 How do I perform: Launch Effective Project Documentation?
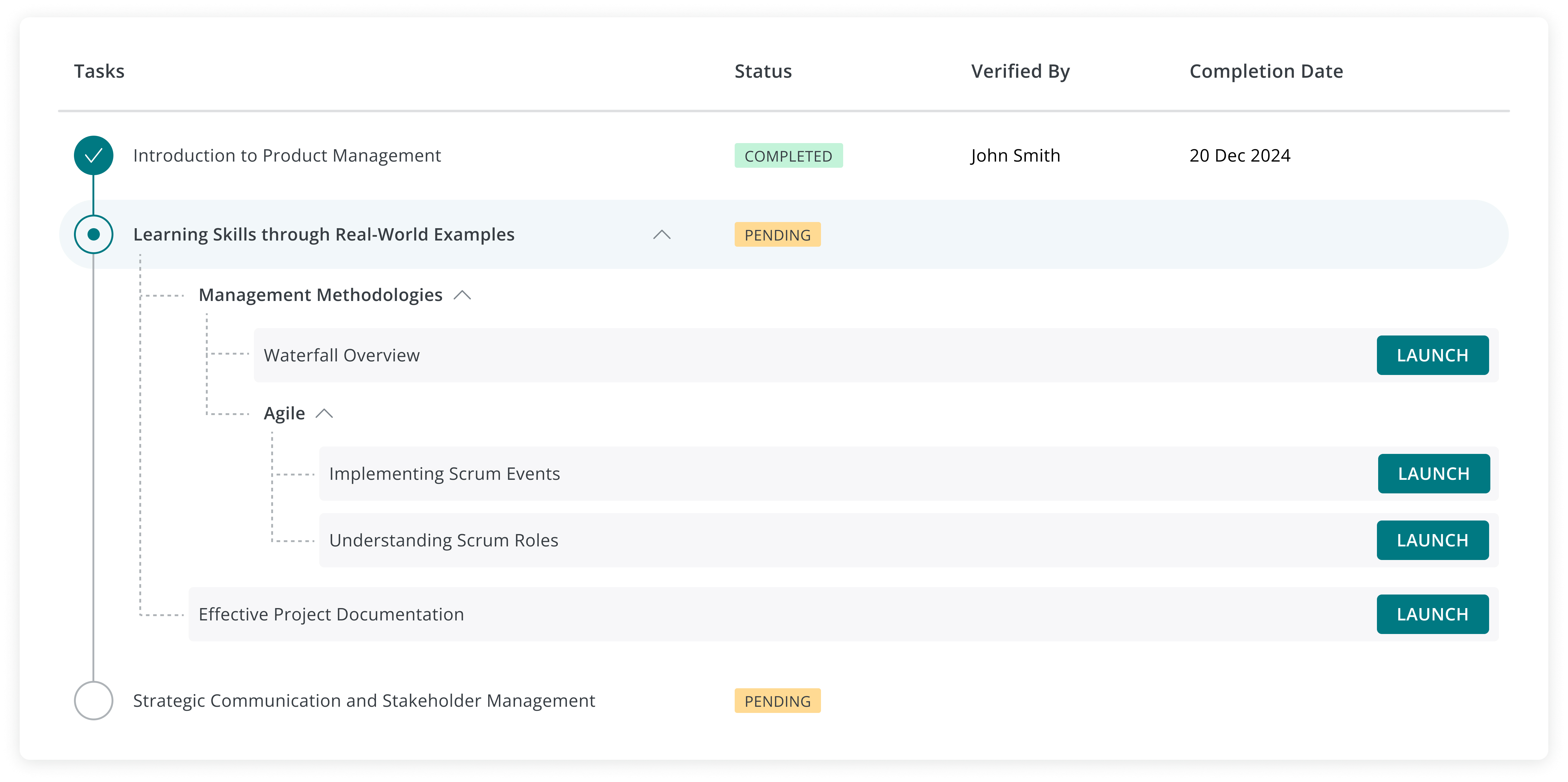coord(1432,614)
